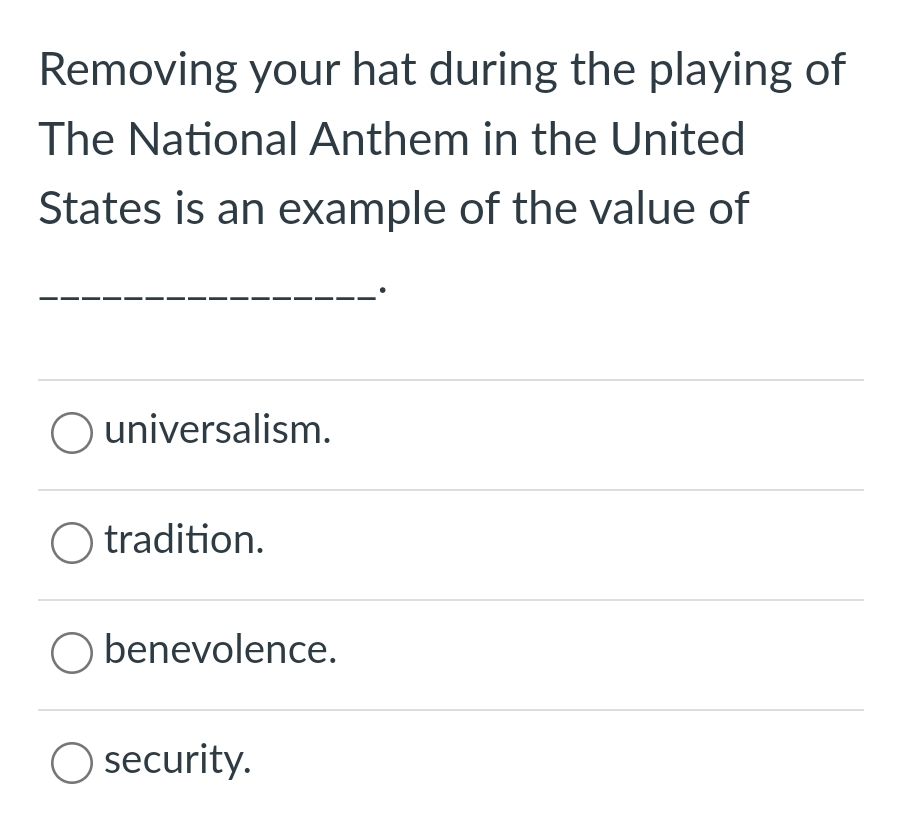Click the divider between tradition and benevolence
Screen dimensions: 911x824
450,599
